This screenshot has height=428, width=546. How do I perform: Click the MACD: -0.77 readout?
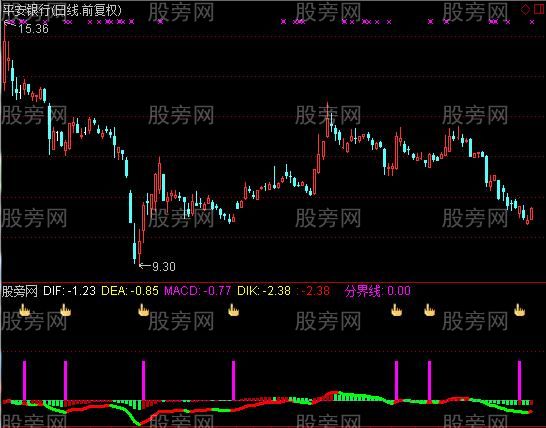click(197, 291)
